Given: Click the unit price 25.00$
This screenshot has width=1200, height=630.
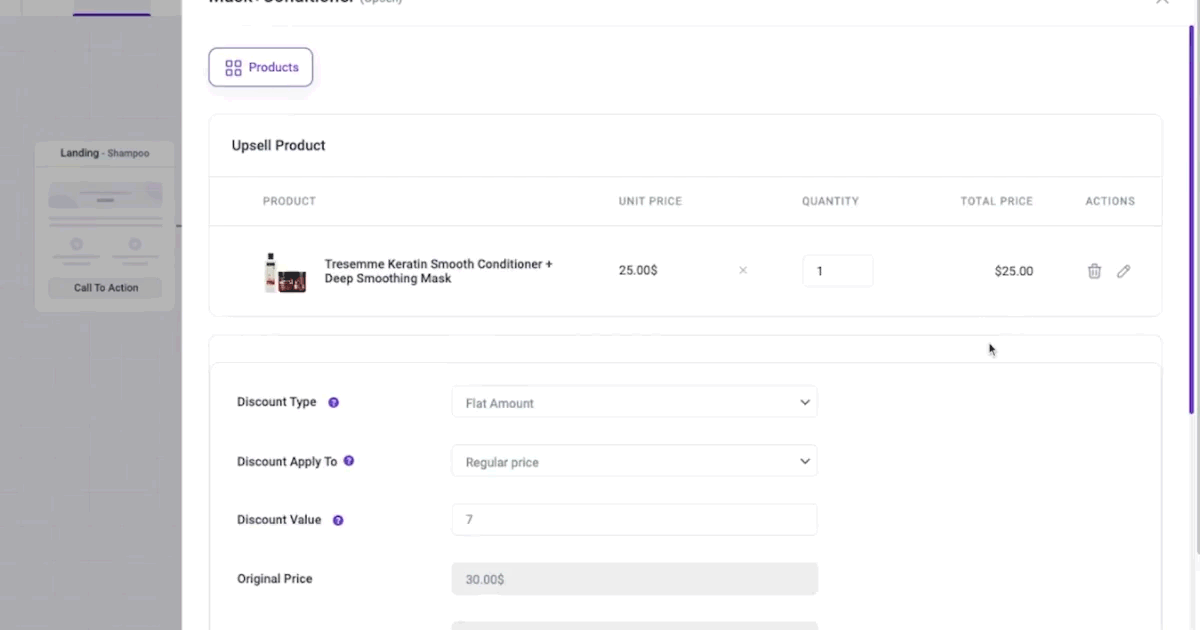Looking at the screenshot, I should coord(638,270).
